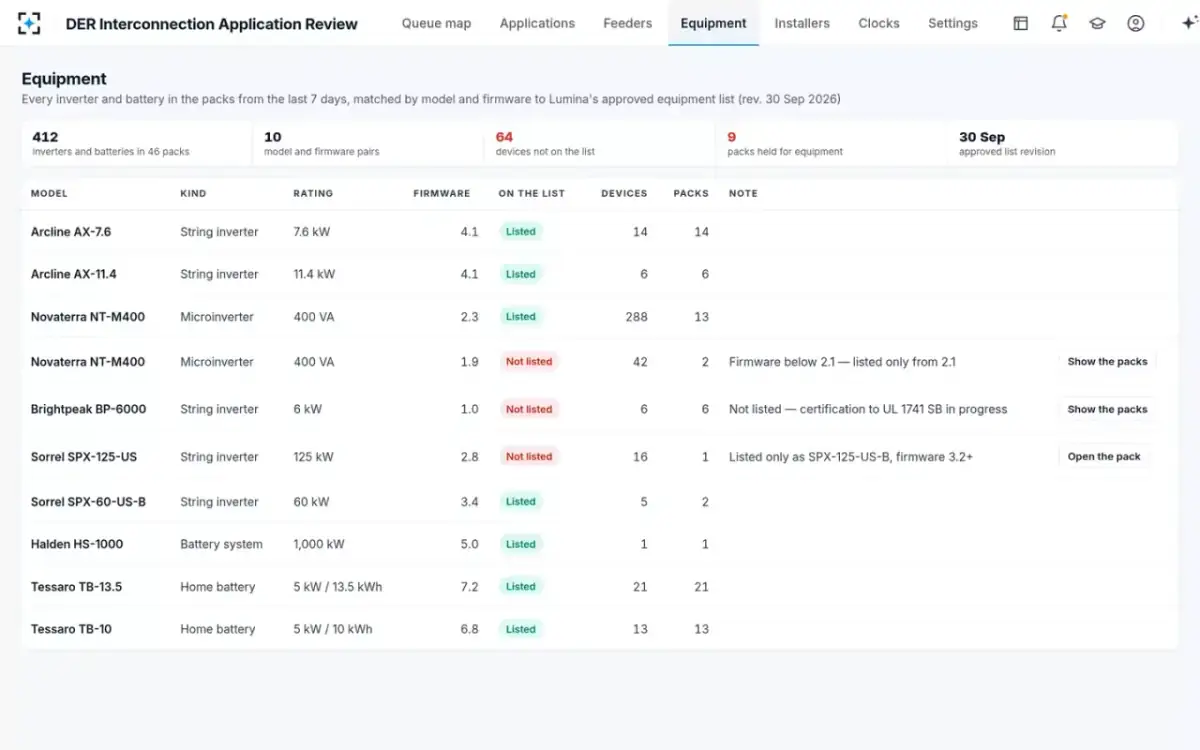Click the sparkle assistant icon

(x=1188, y=23)
